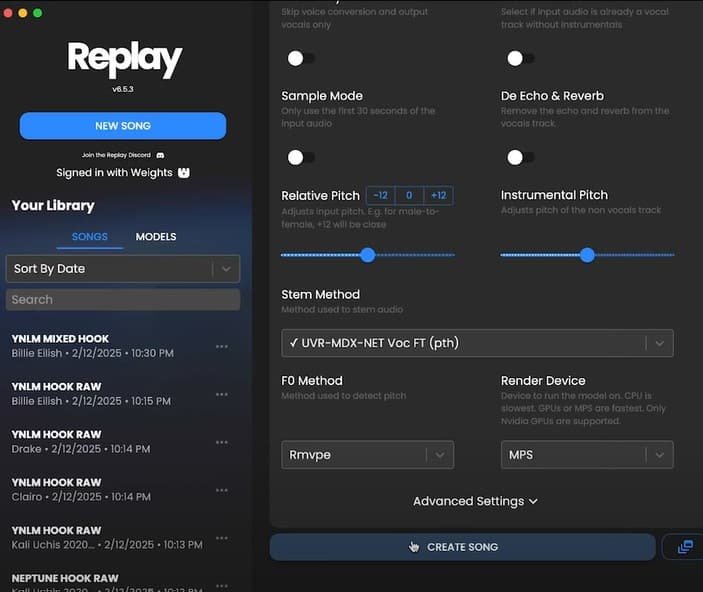Click the macOS green fullscreen window button
The height and width of the screenshot is (592, 703).
click(38, 13)
